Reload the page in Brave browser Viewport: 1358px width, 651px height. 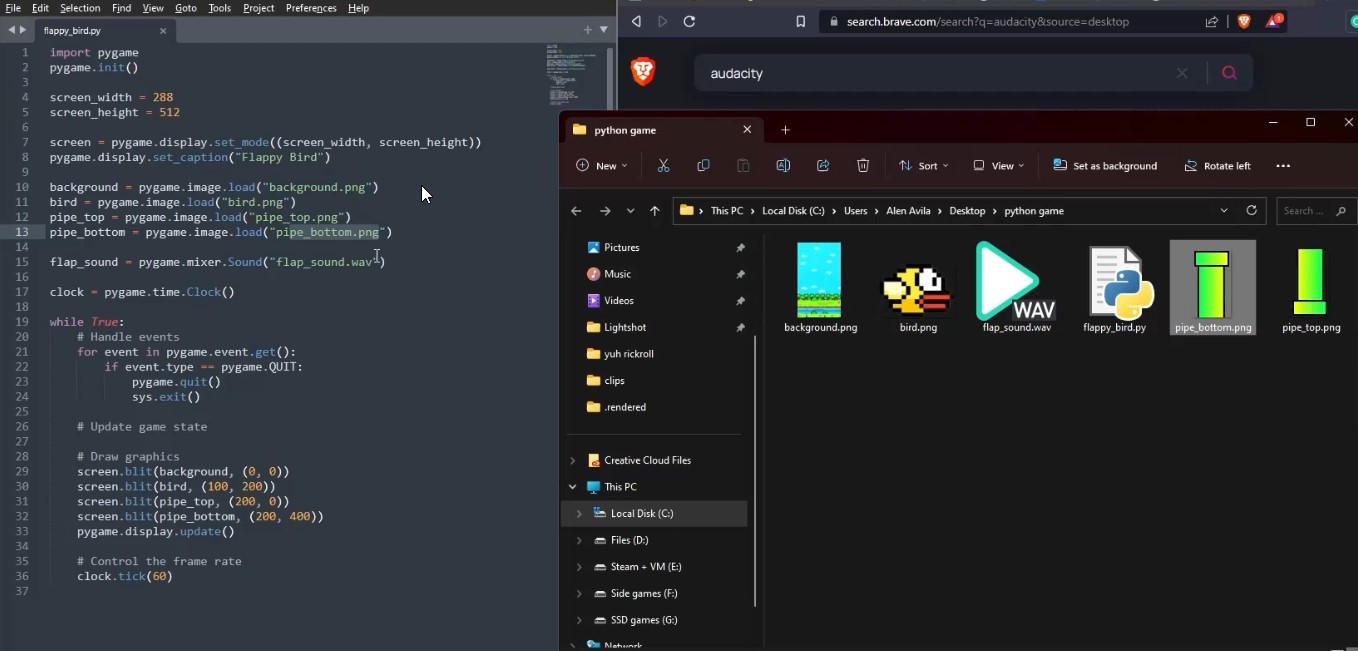(689, 21)
